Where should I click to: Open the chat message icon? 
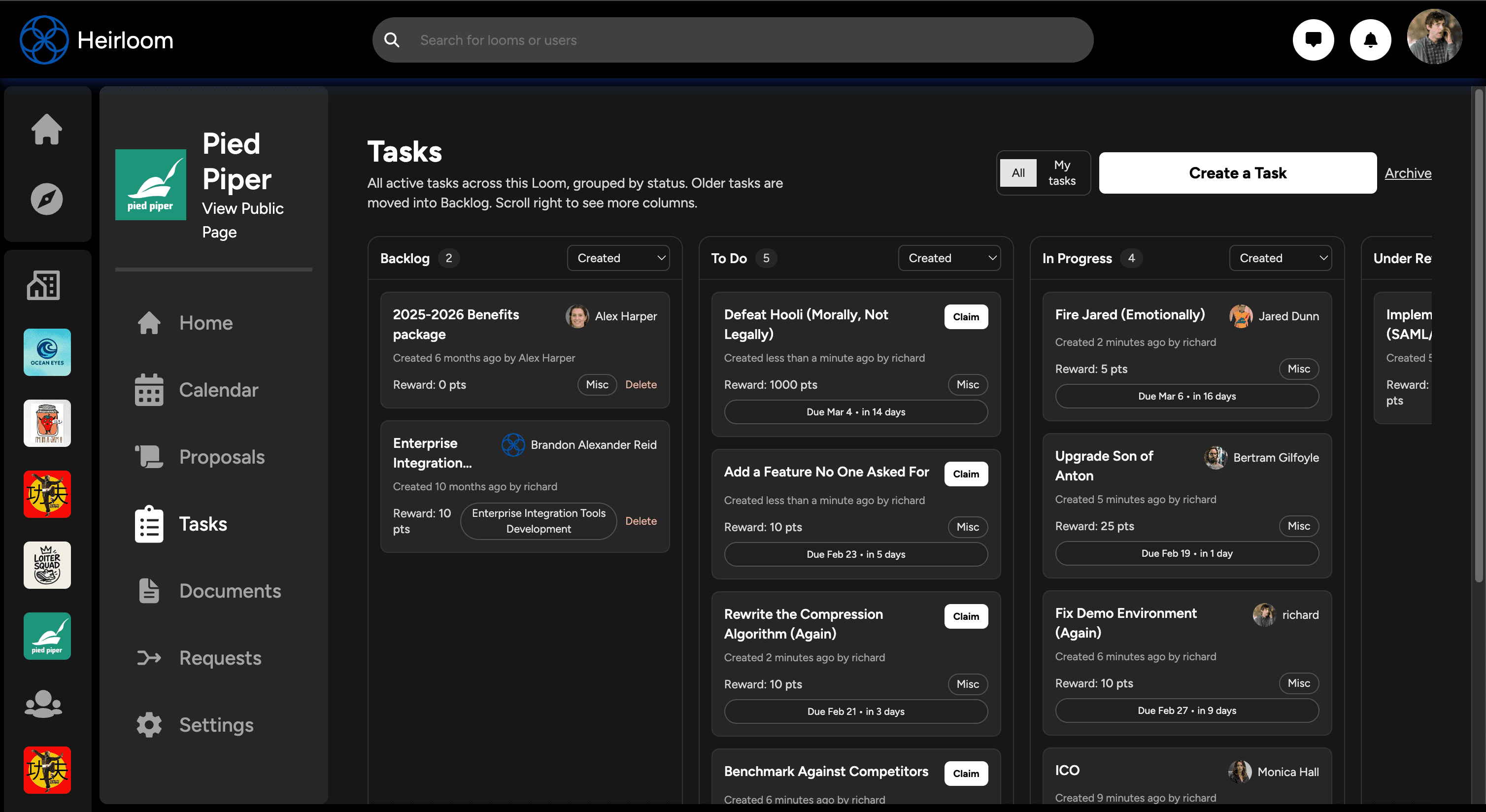pos(1313,39)
